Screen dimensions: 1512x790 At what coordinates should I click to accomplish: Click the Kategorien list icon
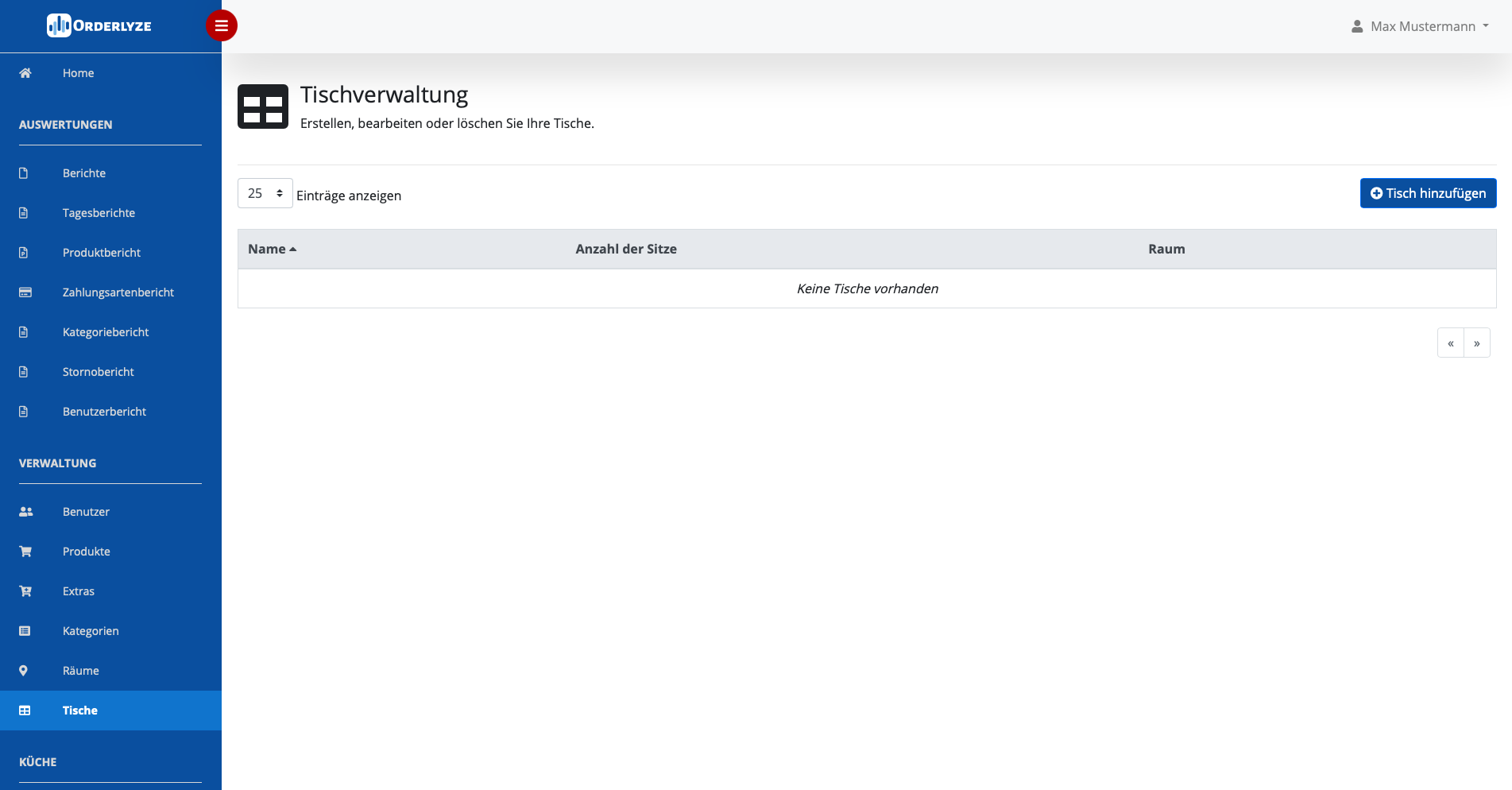tap(25, 631)
